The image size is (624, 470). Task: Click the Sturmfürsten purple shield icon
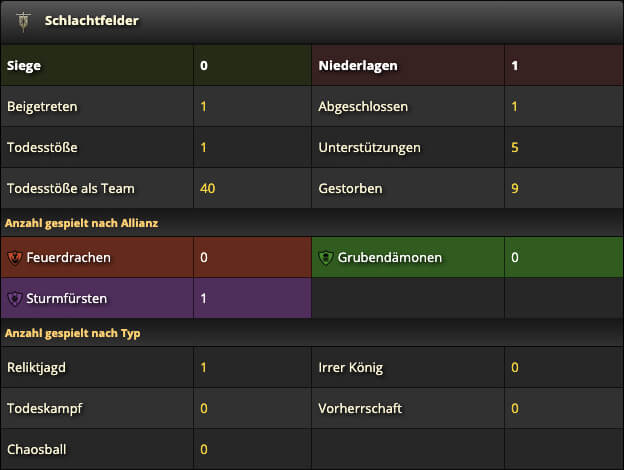coord(15,298)
